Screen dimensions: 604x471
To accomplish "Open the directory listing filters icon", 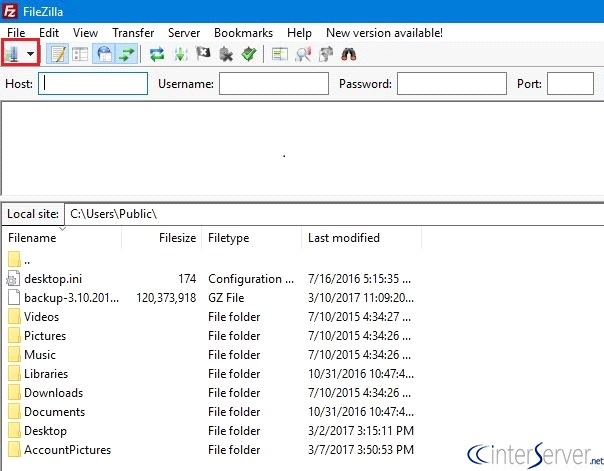I will (x=280, y=54).
